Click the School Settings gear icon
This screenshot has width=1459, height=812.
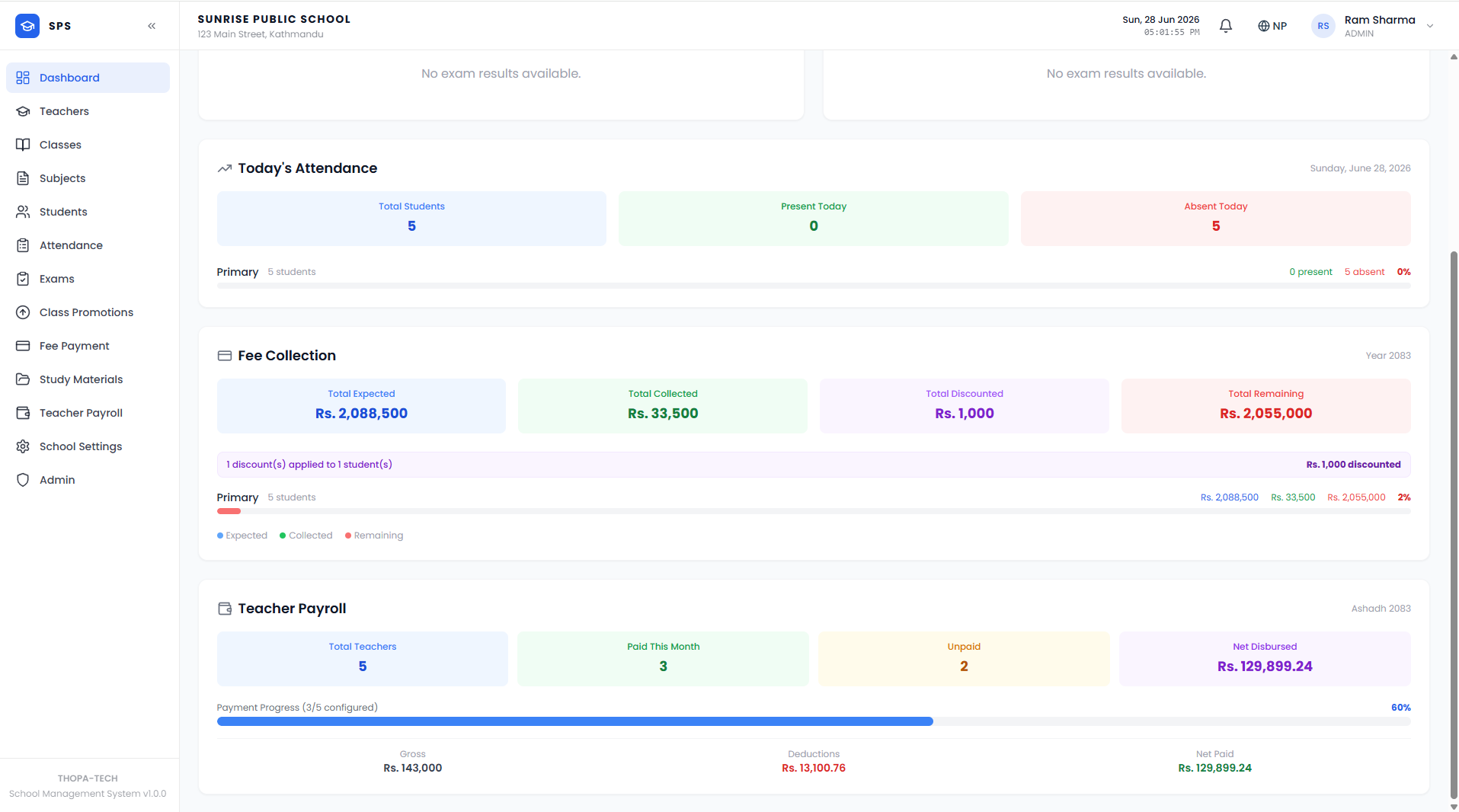click(x=23, y=446)
